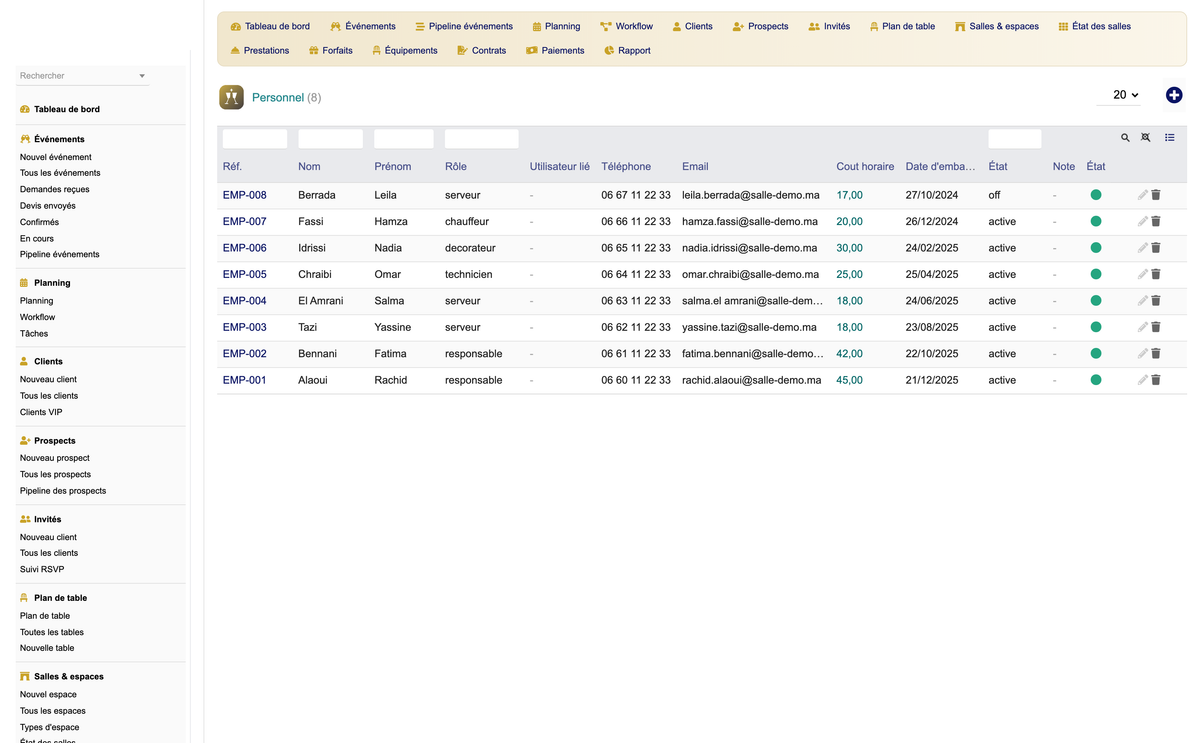The width and height of the screenshot is (1200, 743).
Task: Delete EMP-002 Bennani with trash icon
Action: [1156, 354]
